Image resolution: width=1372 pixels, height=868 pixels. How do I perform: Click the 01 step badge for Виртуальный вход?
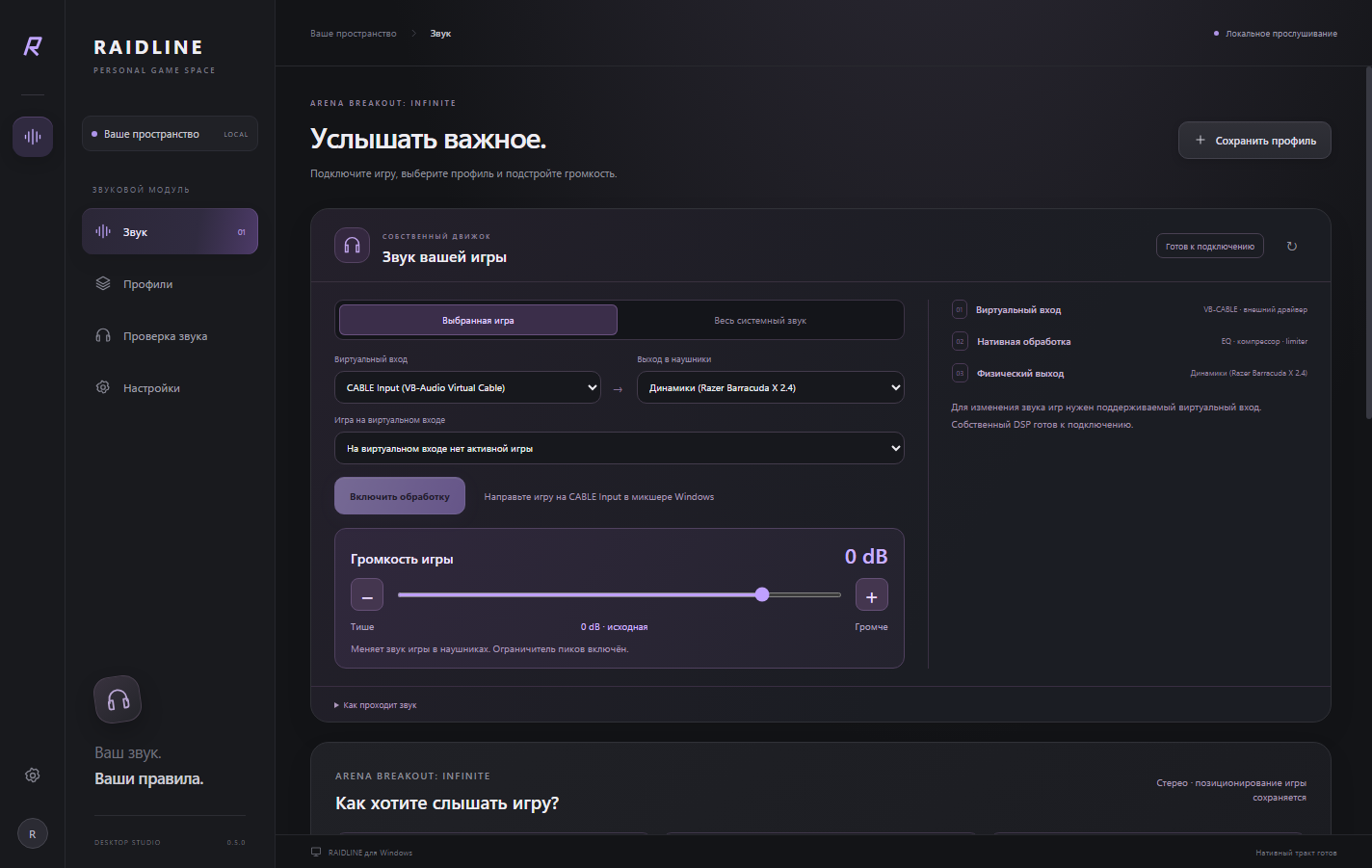(960, 309)
